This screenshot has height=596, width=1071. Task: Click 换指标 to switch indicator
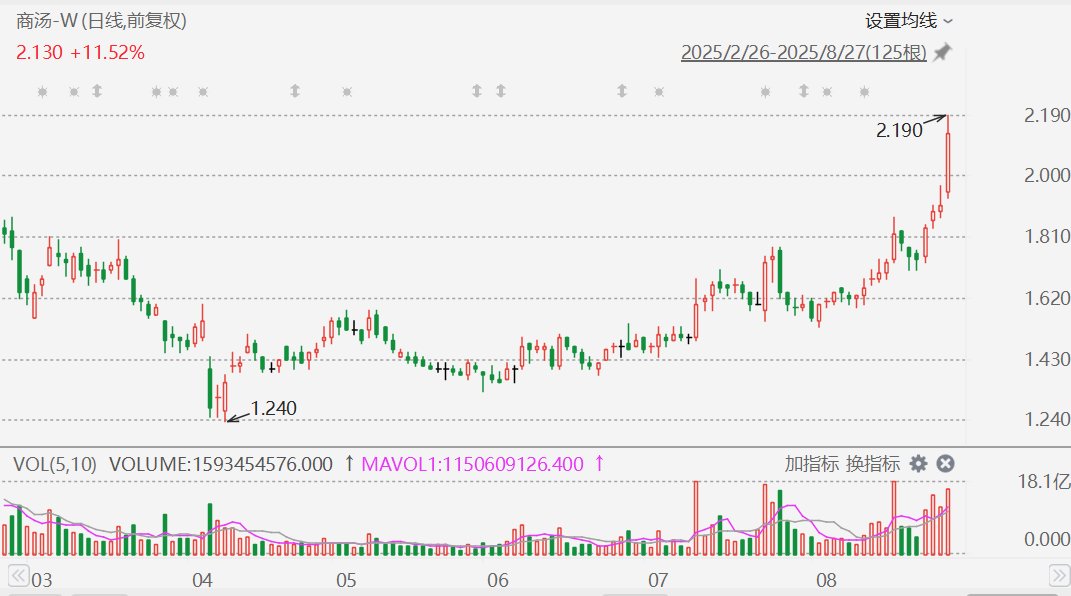click(x=873, y=464)
